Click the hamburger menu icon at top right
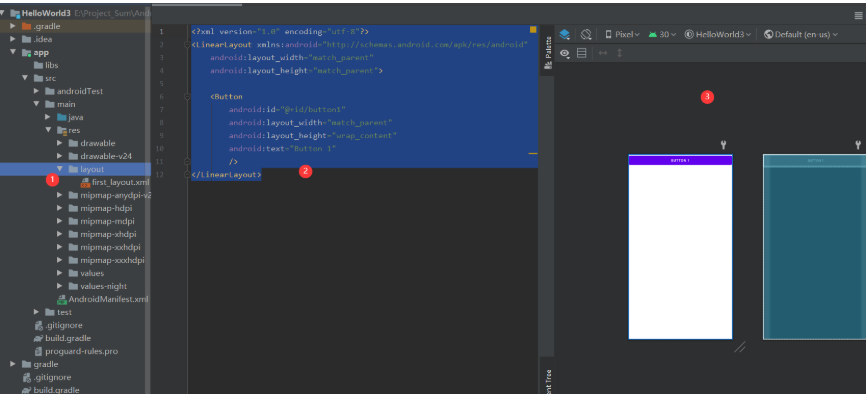Image resolution: width=866 pixels, height=395 pixels. 858,15
